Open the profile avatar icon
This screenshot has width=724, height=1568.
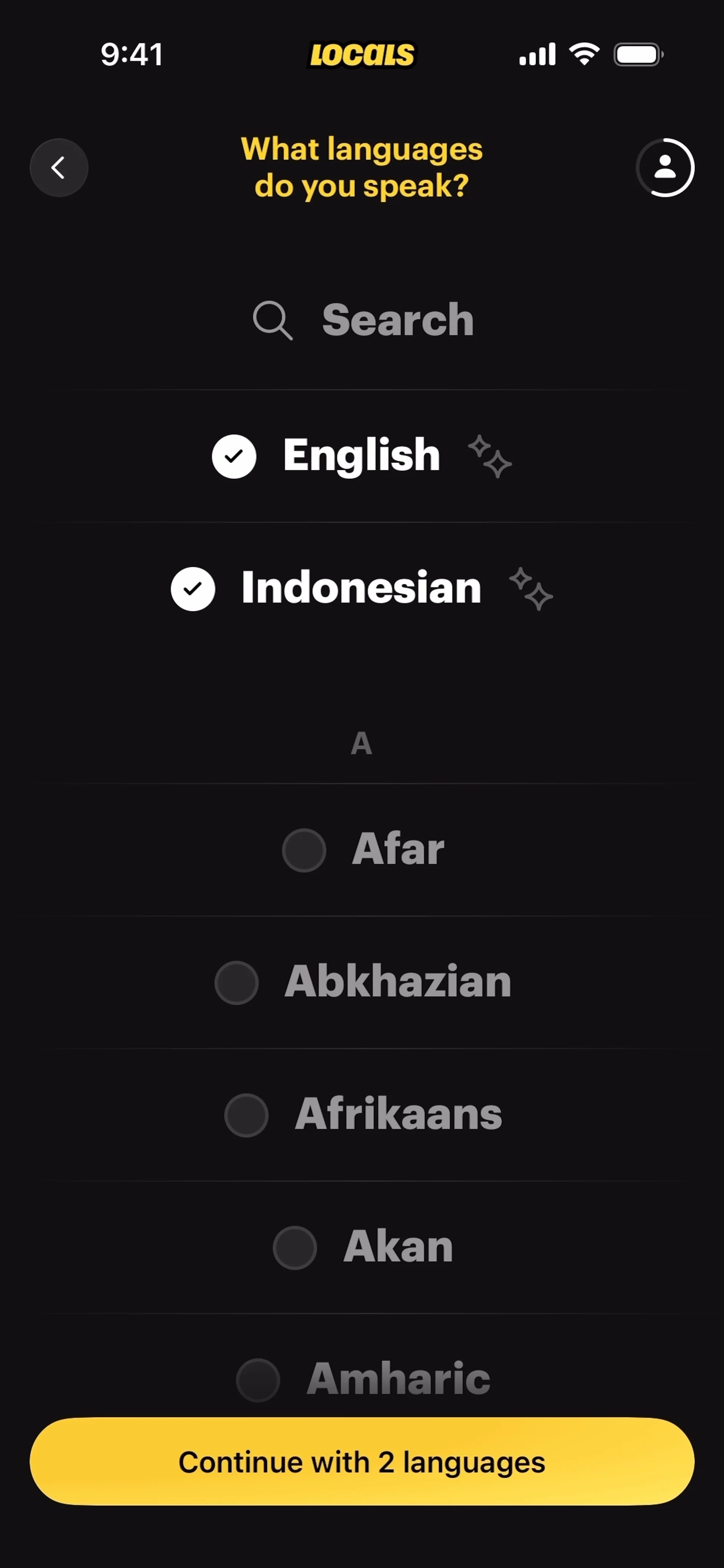[665, 167]
